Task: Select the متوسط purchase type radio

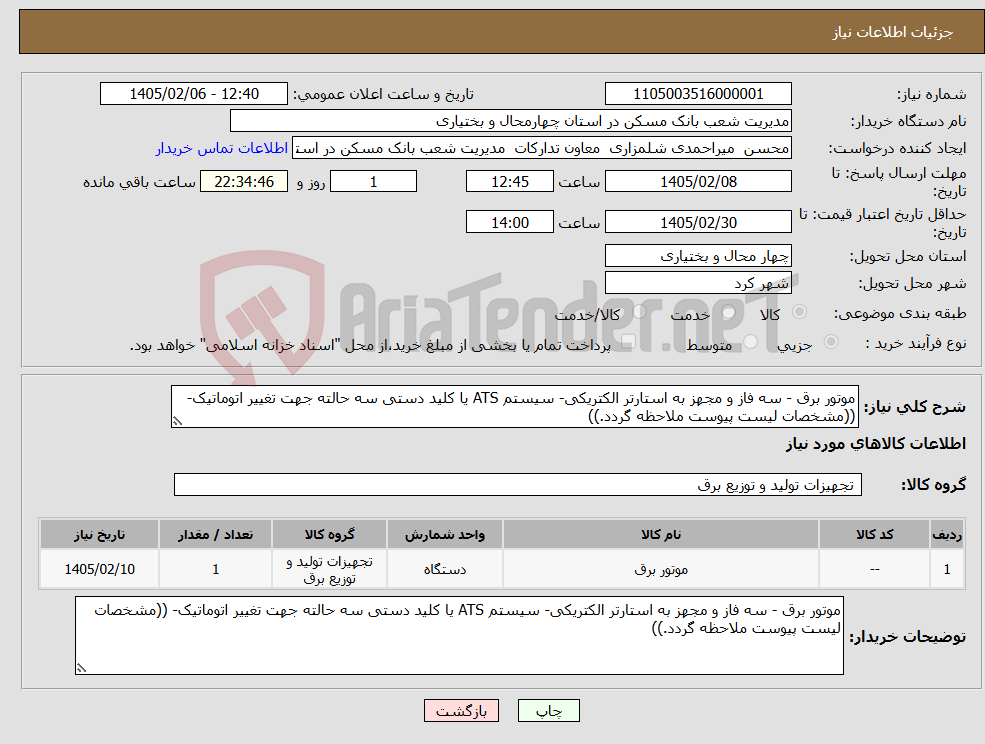Action: (x=750, y=342)
